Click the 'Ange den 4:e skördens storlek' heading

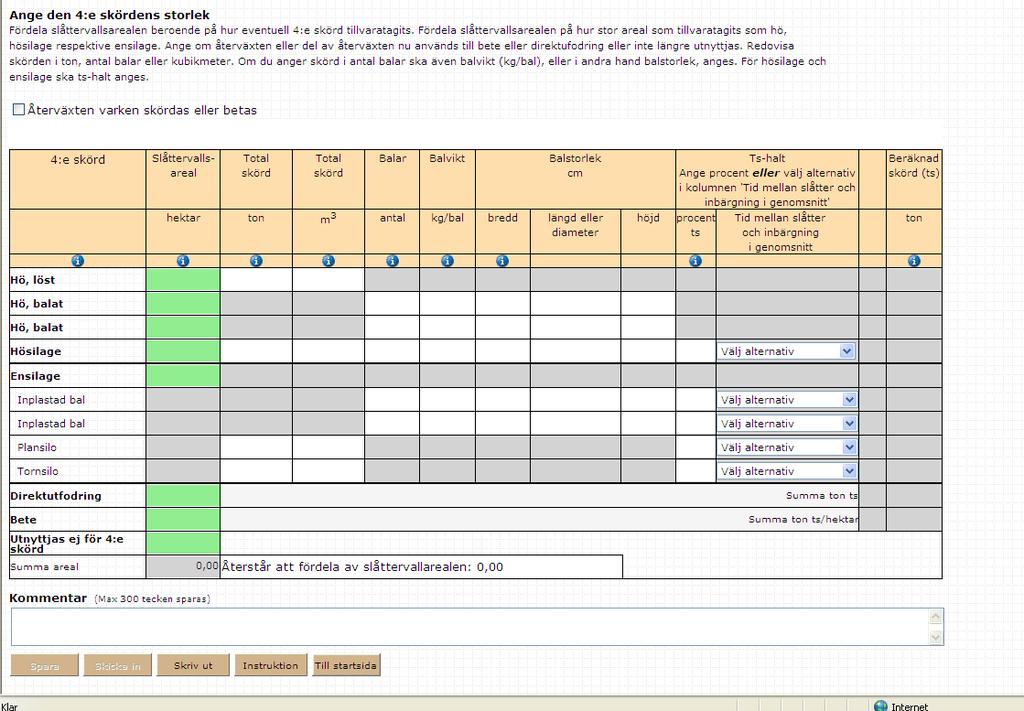(110, 14)
